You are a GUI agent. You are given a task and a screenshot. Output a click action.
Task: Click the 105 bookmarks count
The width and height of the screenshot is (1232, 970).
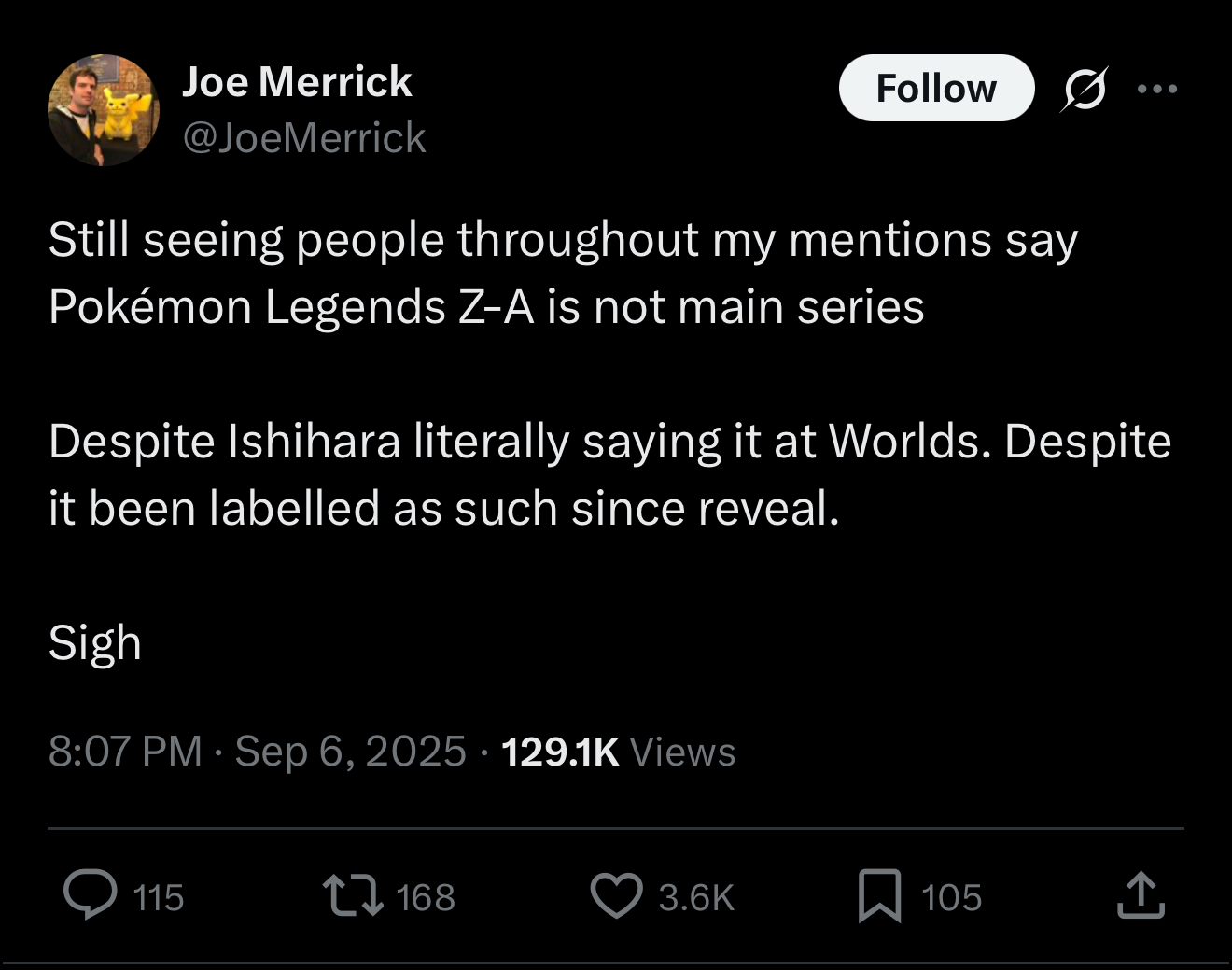point(951,897)
